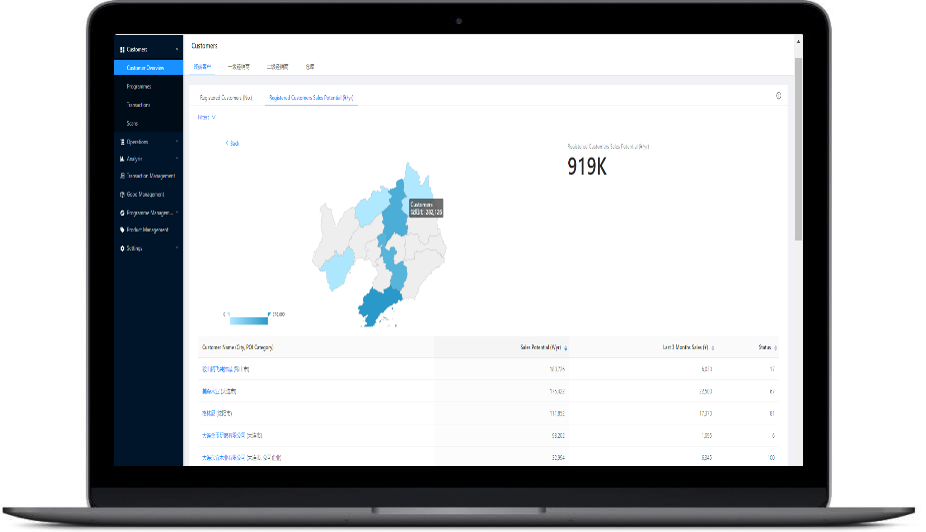Open the Programmes sidebar item

[139, 87]
